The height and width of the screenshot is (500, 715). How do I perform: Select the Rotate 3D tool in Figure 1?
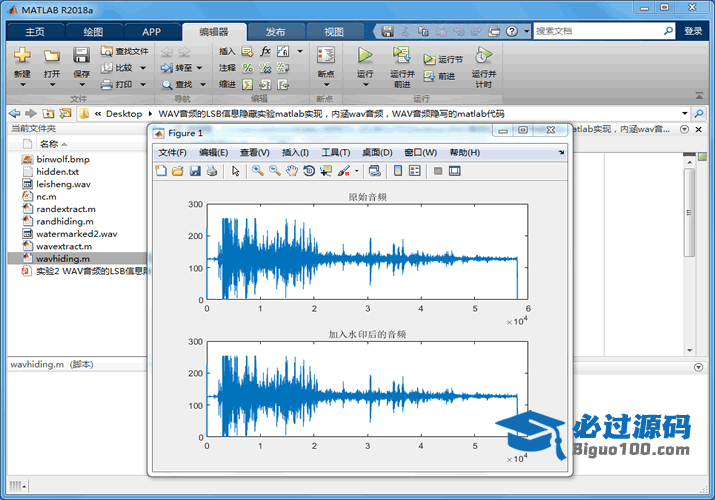(x=309, y=171)
